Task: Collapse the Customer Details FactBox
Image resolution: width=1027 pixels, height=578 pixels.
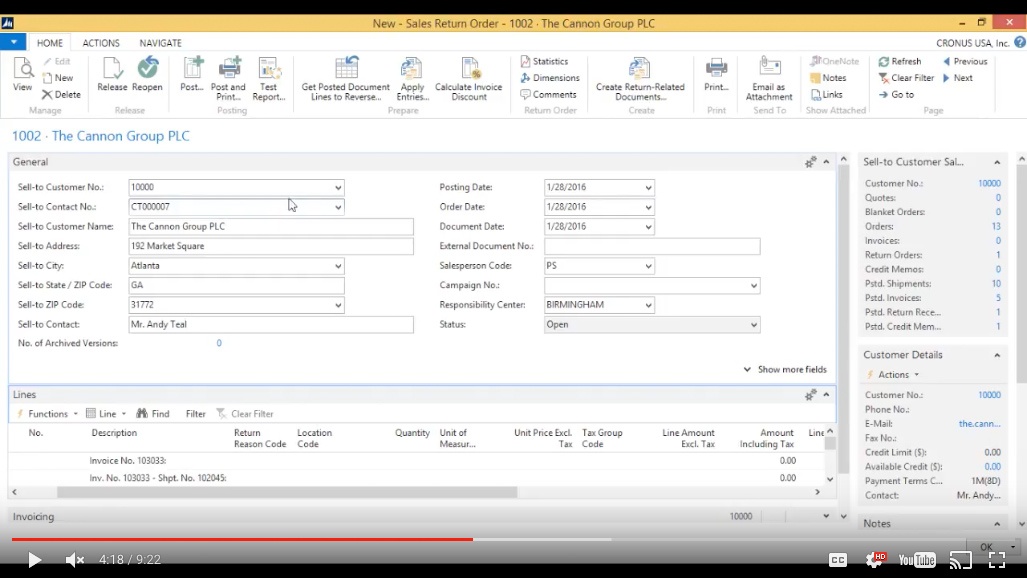Action: [x=997, y=355]
